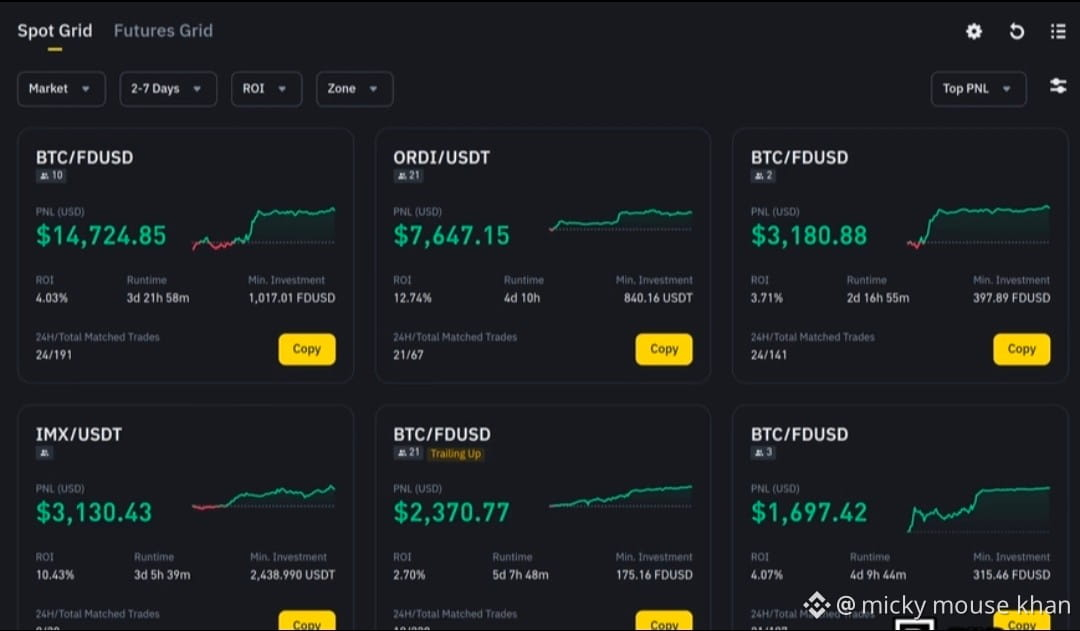Screen dimensions: 1080x631
Task: Click PNL value $2,370.77
Action: coord(451,513)
